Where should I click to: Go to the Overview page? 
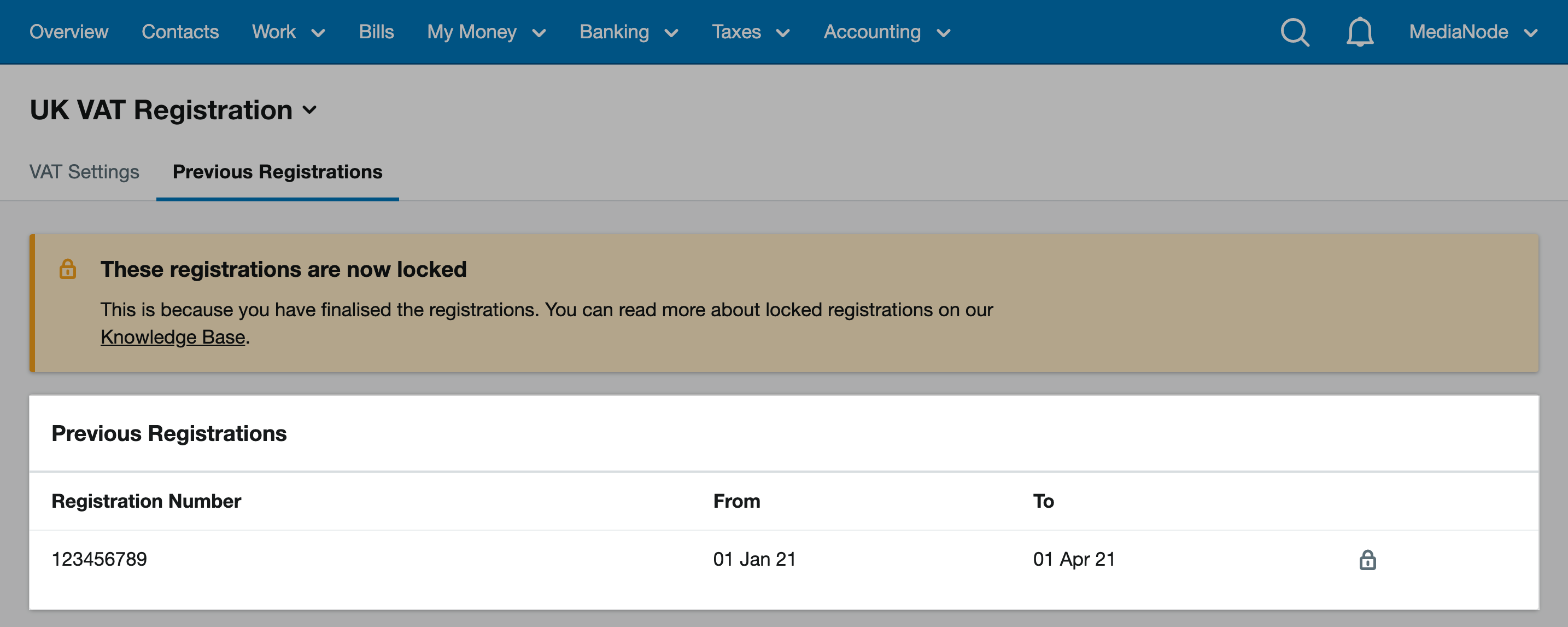point(69,32)
